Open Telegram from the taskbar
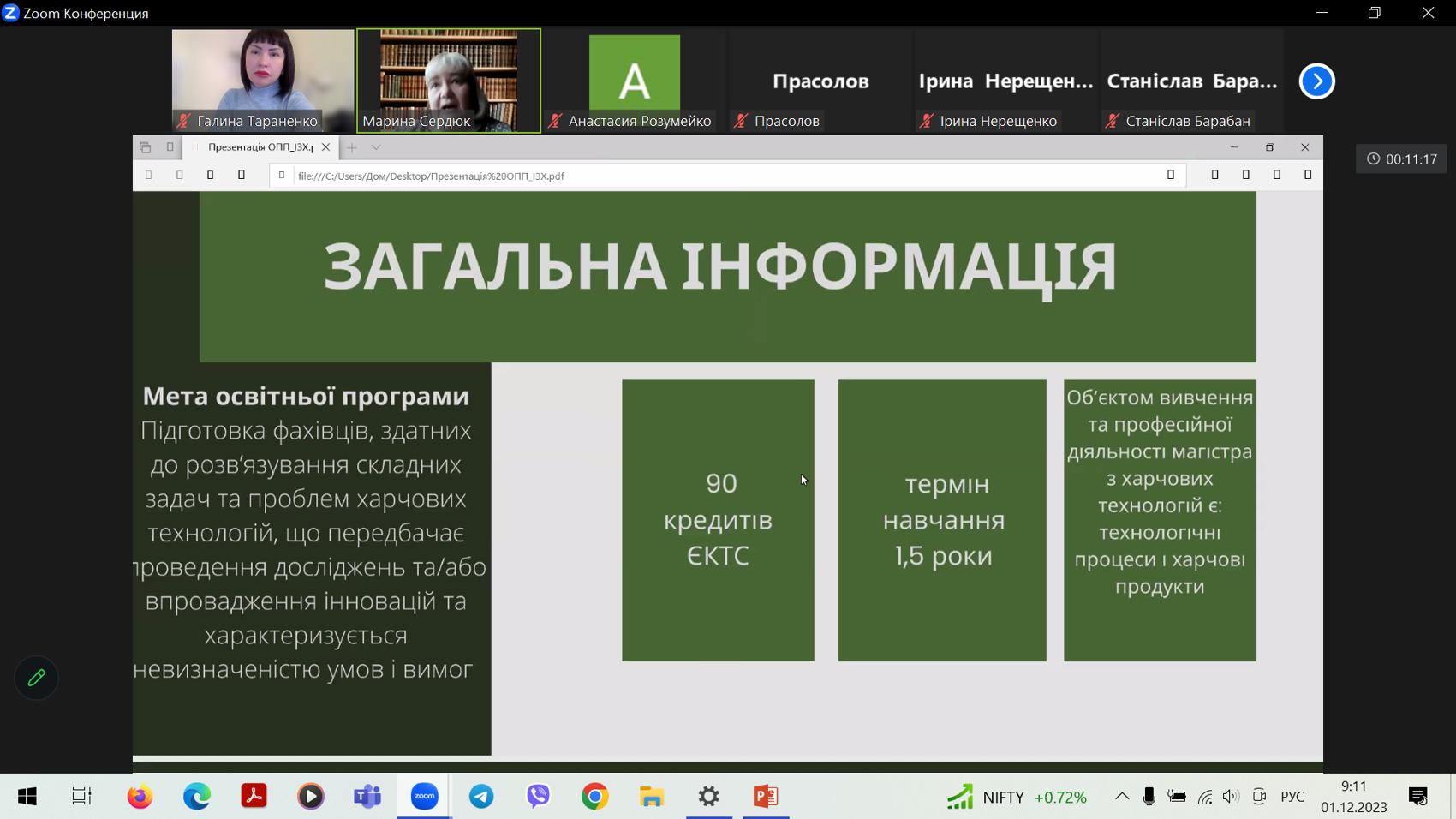Screen dimensions: 1456x819 point(481,797)
